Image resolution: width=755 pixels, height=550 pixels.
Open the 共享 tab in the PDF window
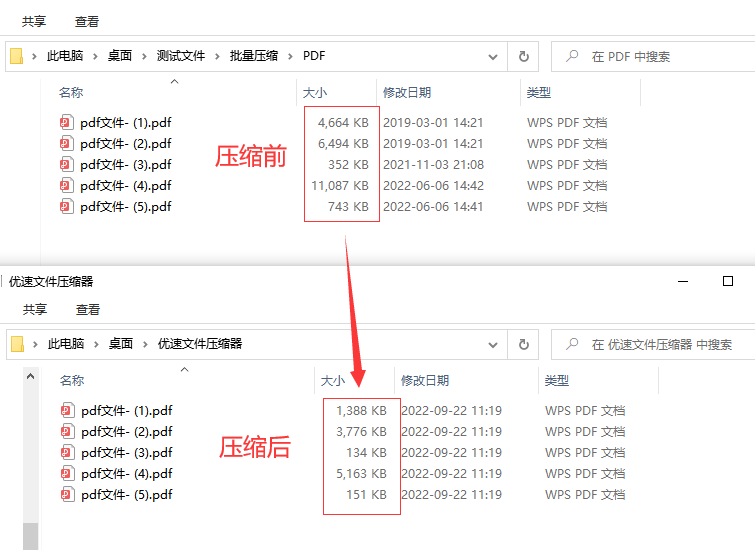[x=34, y=22]
